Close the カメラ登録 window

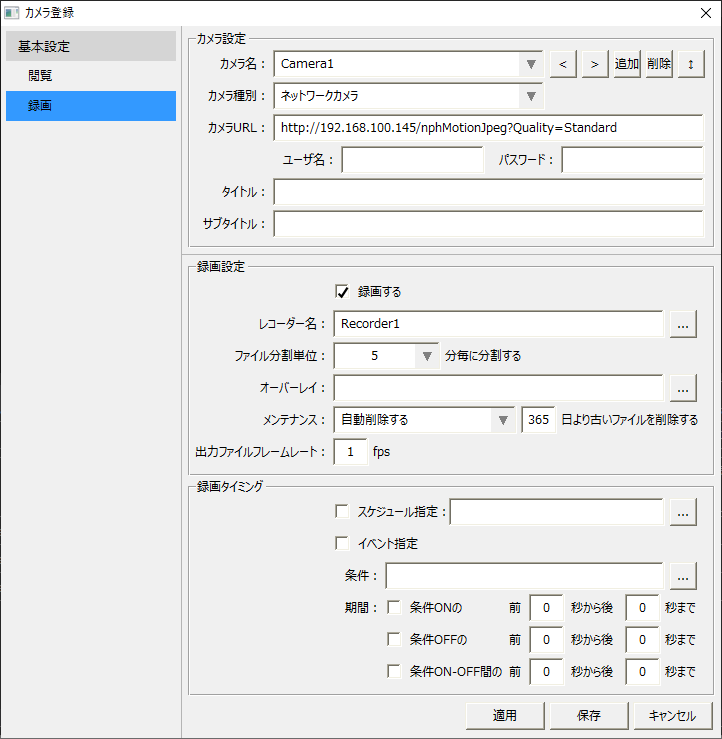[706, 13]
